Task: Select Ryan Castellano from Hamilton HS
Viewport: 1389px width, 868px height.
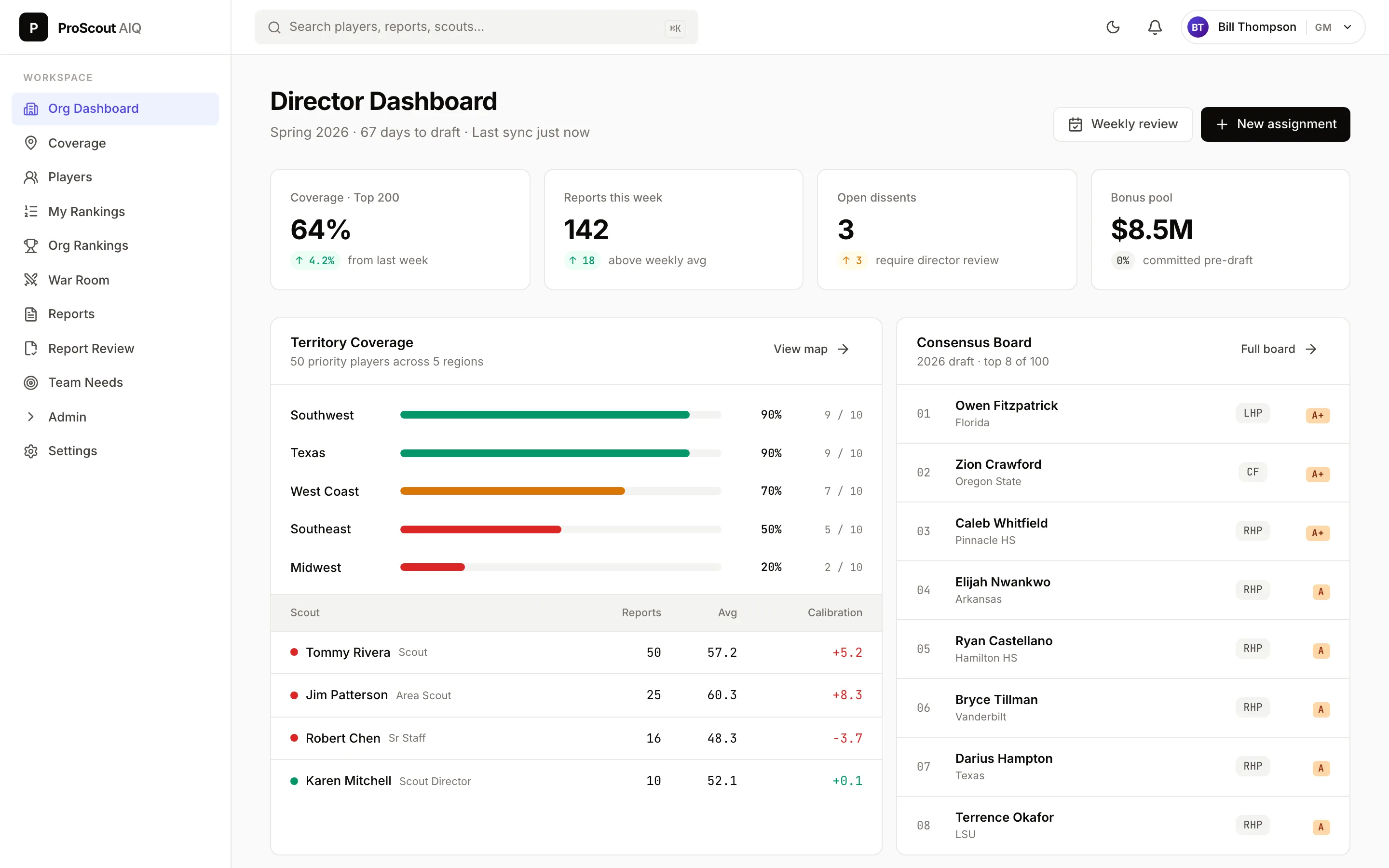Action: tap(1123, 649)
